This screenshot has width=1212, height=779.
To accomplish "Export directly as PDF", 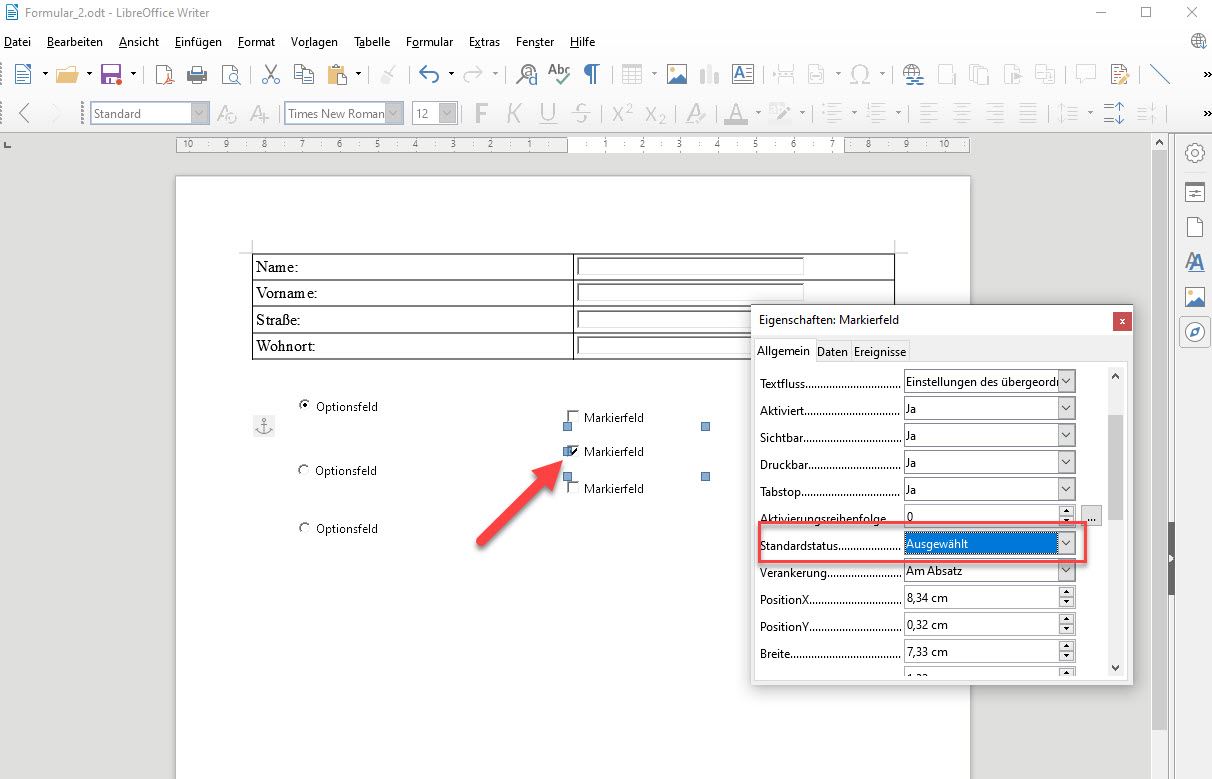I will point(164,74).
